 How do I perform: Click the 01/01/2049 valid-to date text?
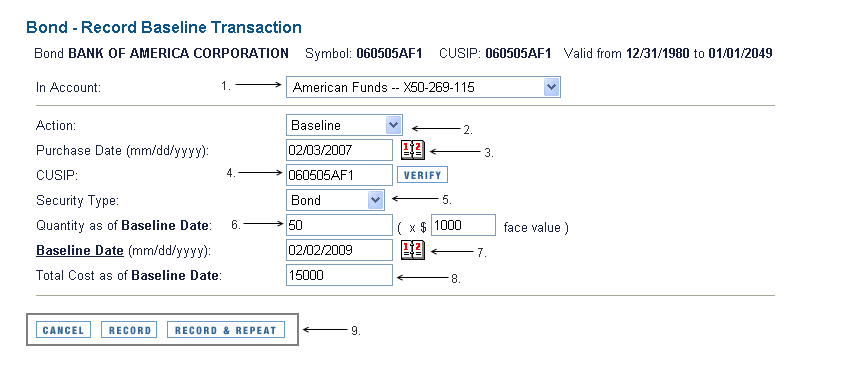[x=741, y=54]
